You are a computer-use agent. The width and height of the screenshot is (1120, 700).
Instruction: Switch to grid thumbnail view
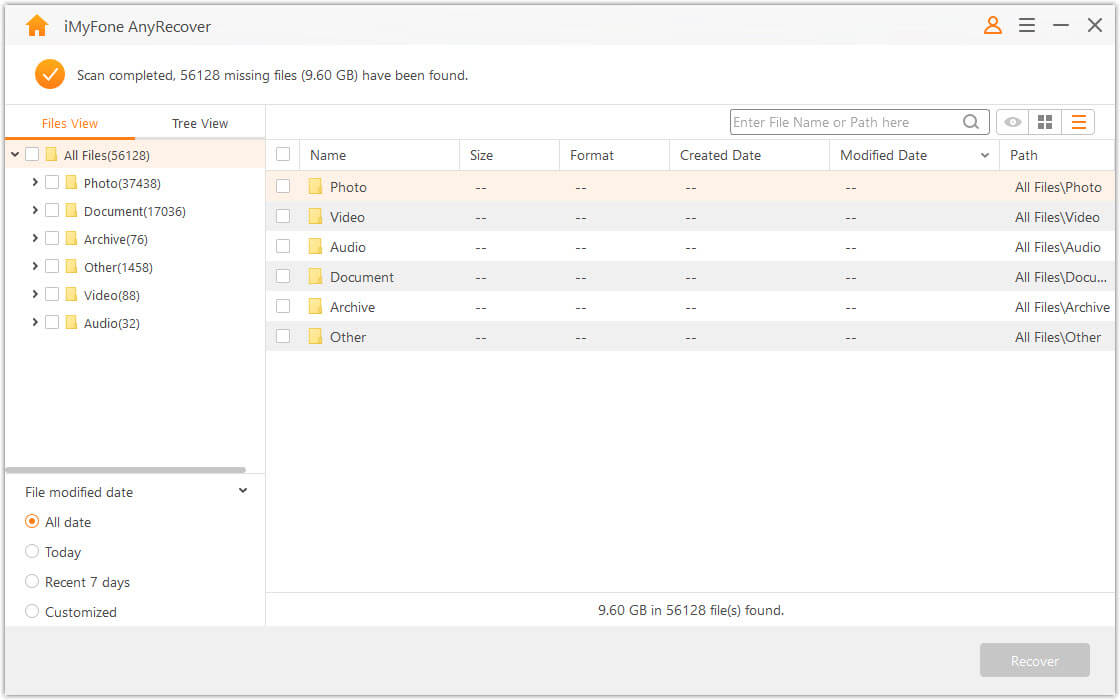tap(1045, 122)
